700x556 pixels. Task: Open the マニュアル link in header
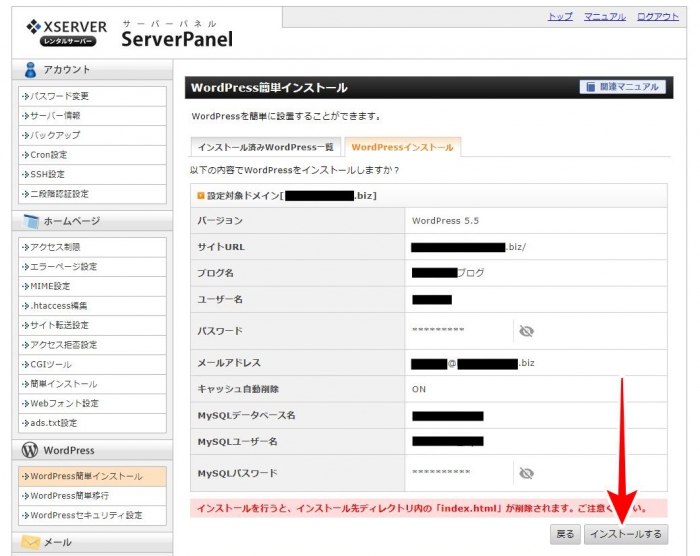tap(605, 17)
